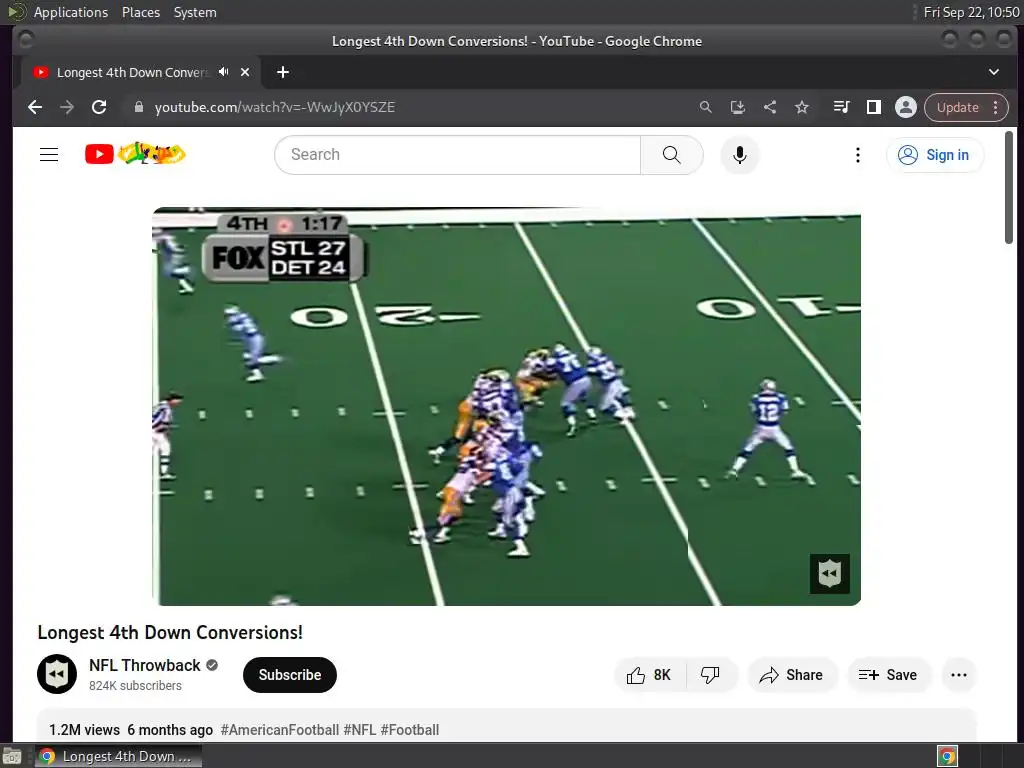Select the Longest 4th Down Conversions tab
The width and height of the screenshot is (1024, 768).
coord(133,72)
